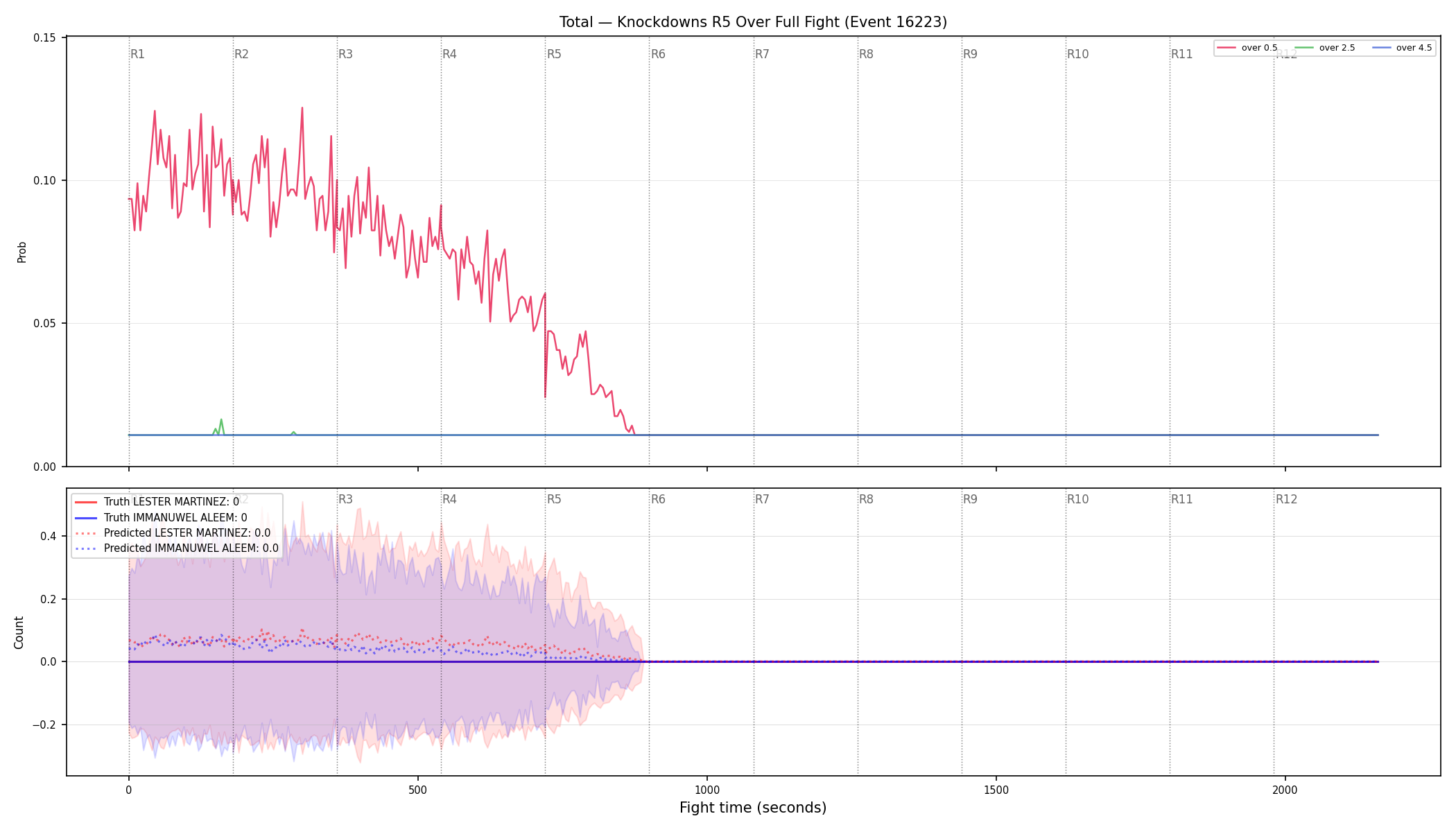1456x832 pixels.
Task: Click the R10 round label in the Prob chart
Action: pos(1078,54)
